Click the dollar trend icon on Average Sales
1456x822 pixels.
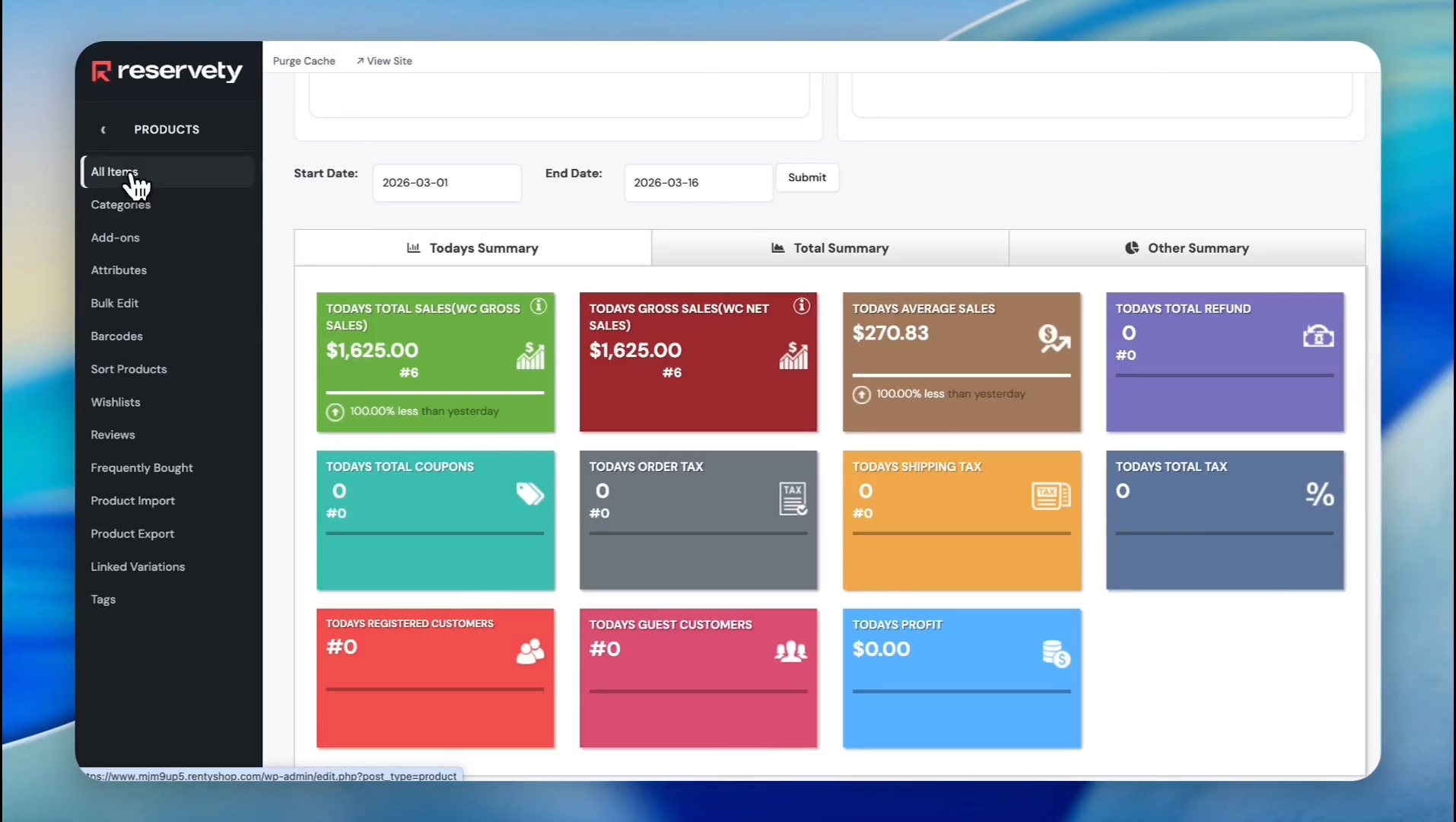point(1054,338)
